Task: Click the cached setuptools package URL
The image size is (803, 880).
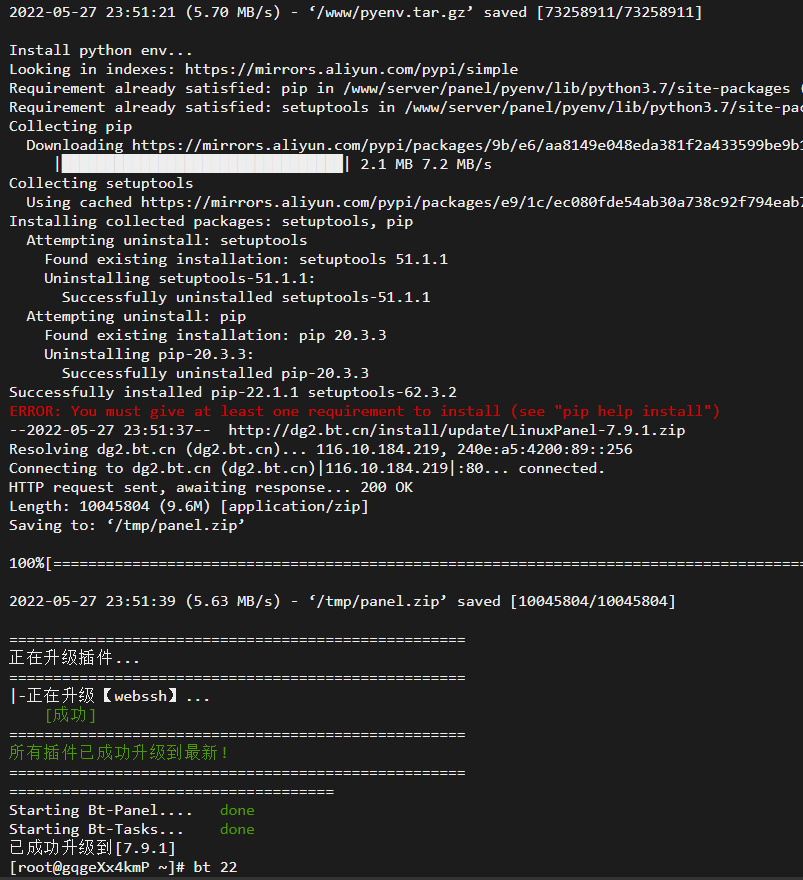Action: 472,203
